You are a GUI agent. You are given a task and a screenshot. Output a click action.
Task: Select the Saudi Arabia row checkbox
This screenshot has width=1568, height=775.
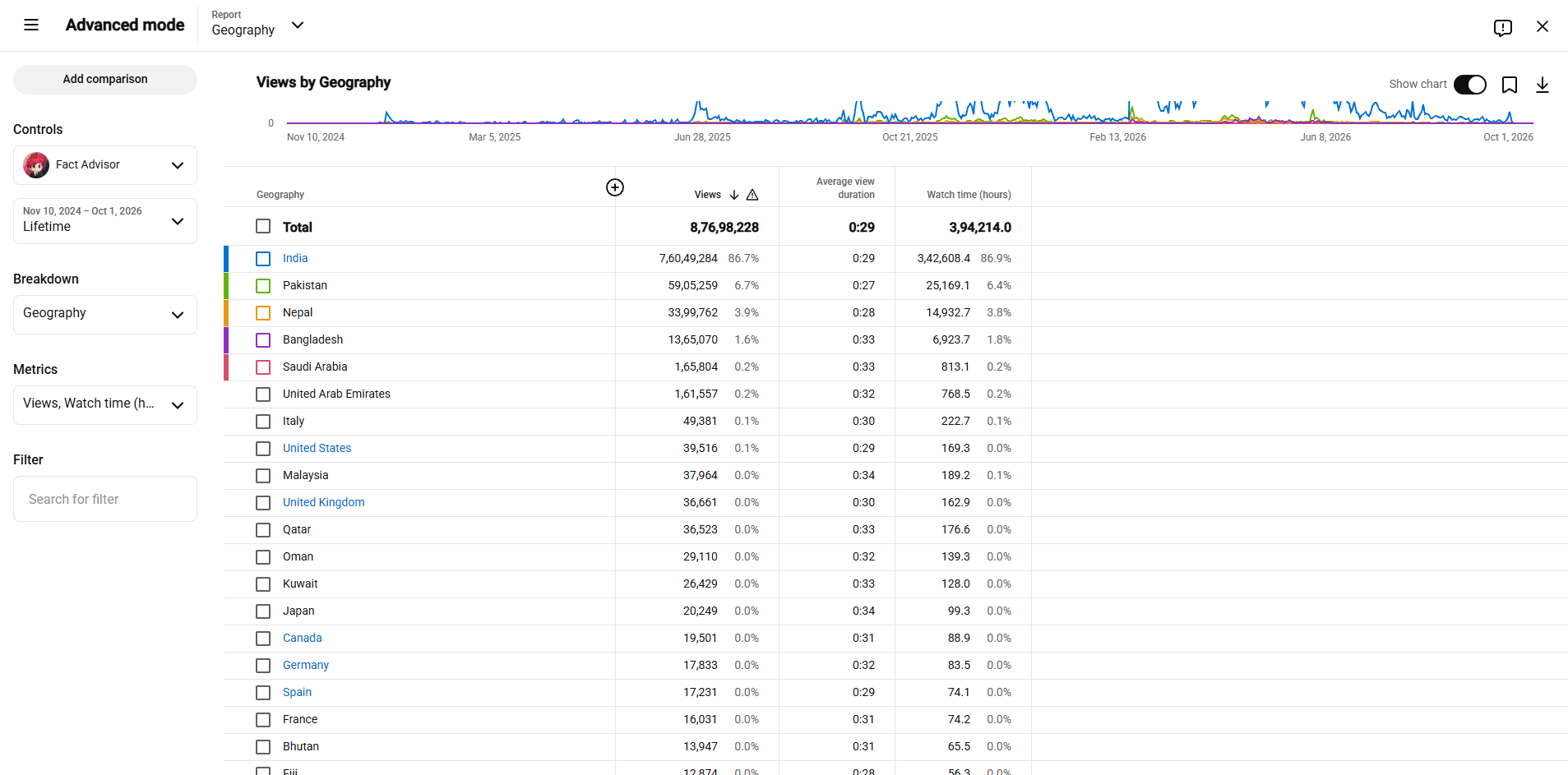click(x=263, y=367)
